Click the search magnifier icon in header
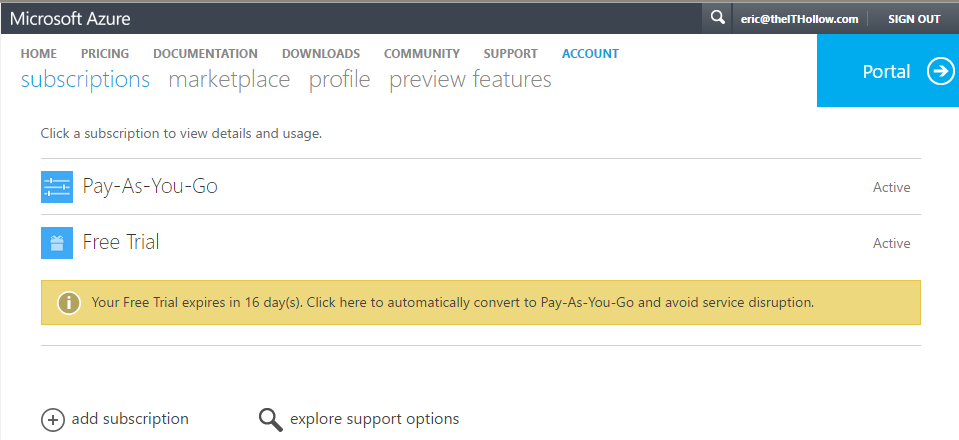 pyautogui.click(x=717, y=18)
